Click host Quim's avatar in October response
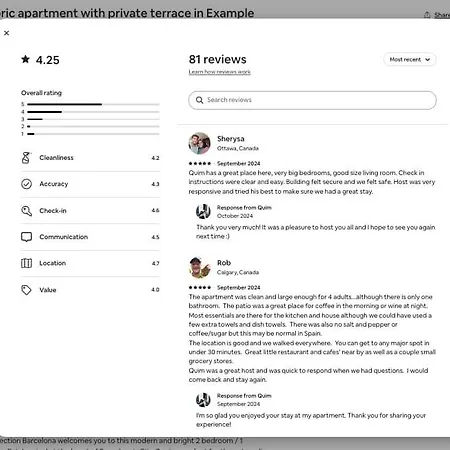This screenshot has height=450, width=450. point(203,211)
